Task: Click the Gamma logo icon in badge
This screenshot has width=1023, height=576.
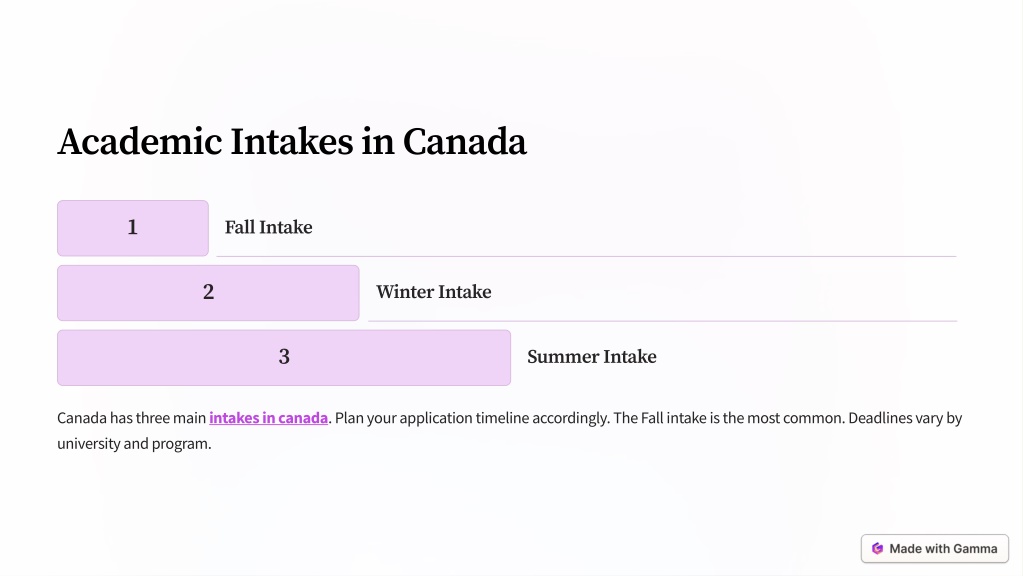Action: tap(878, 549)
